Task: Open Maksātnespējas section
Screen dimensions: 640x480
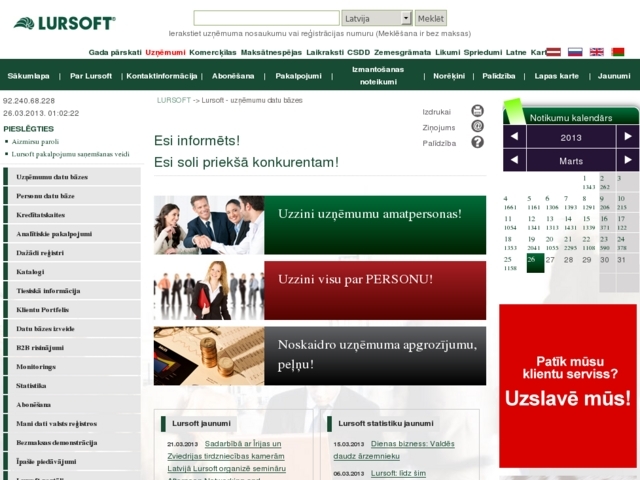Action: (x=271, y=52)
